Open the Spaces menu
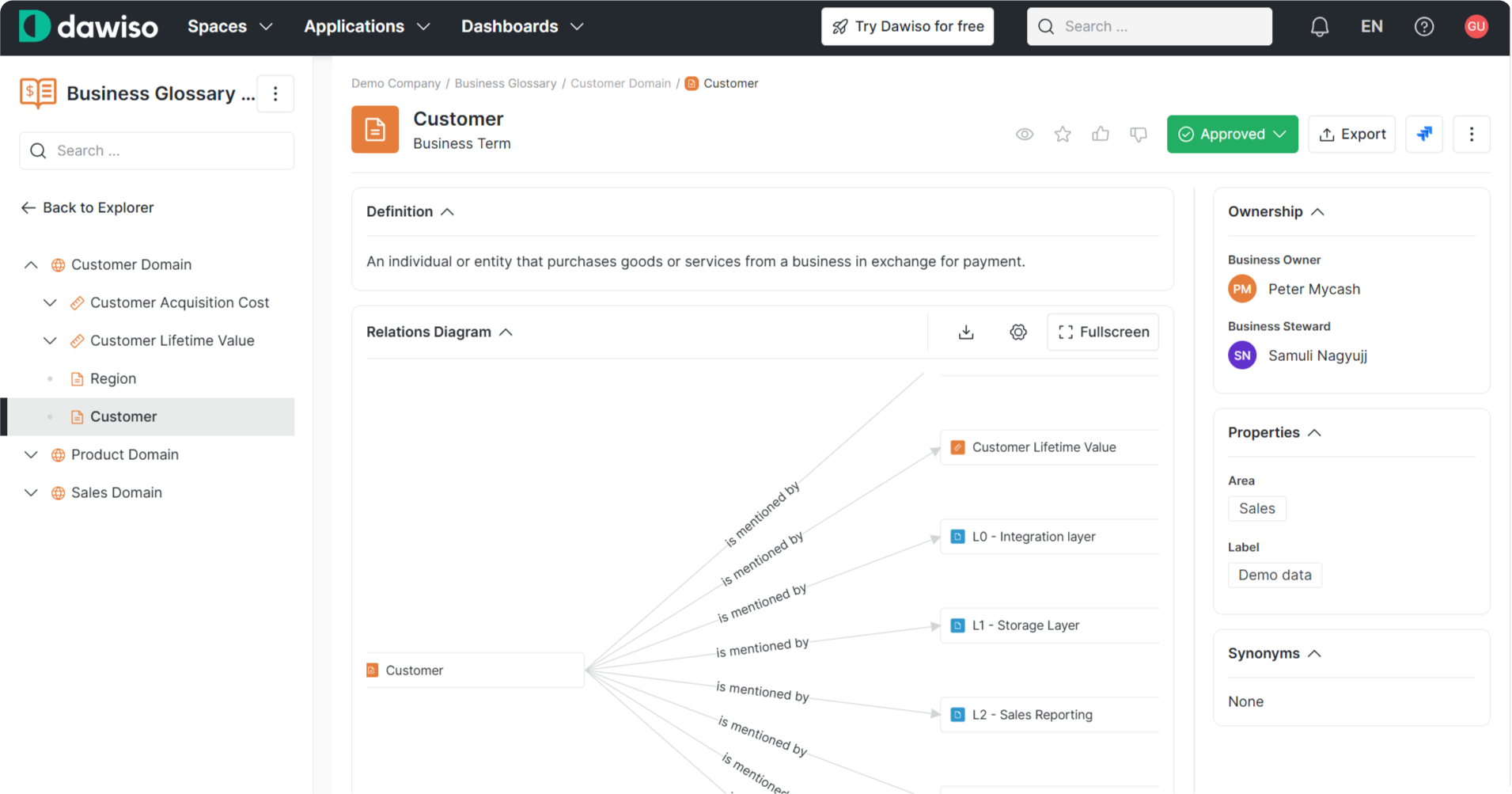This screenshot has height=794, width=1512. [229, 27]
